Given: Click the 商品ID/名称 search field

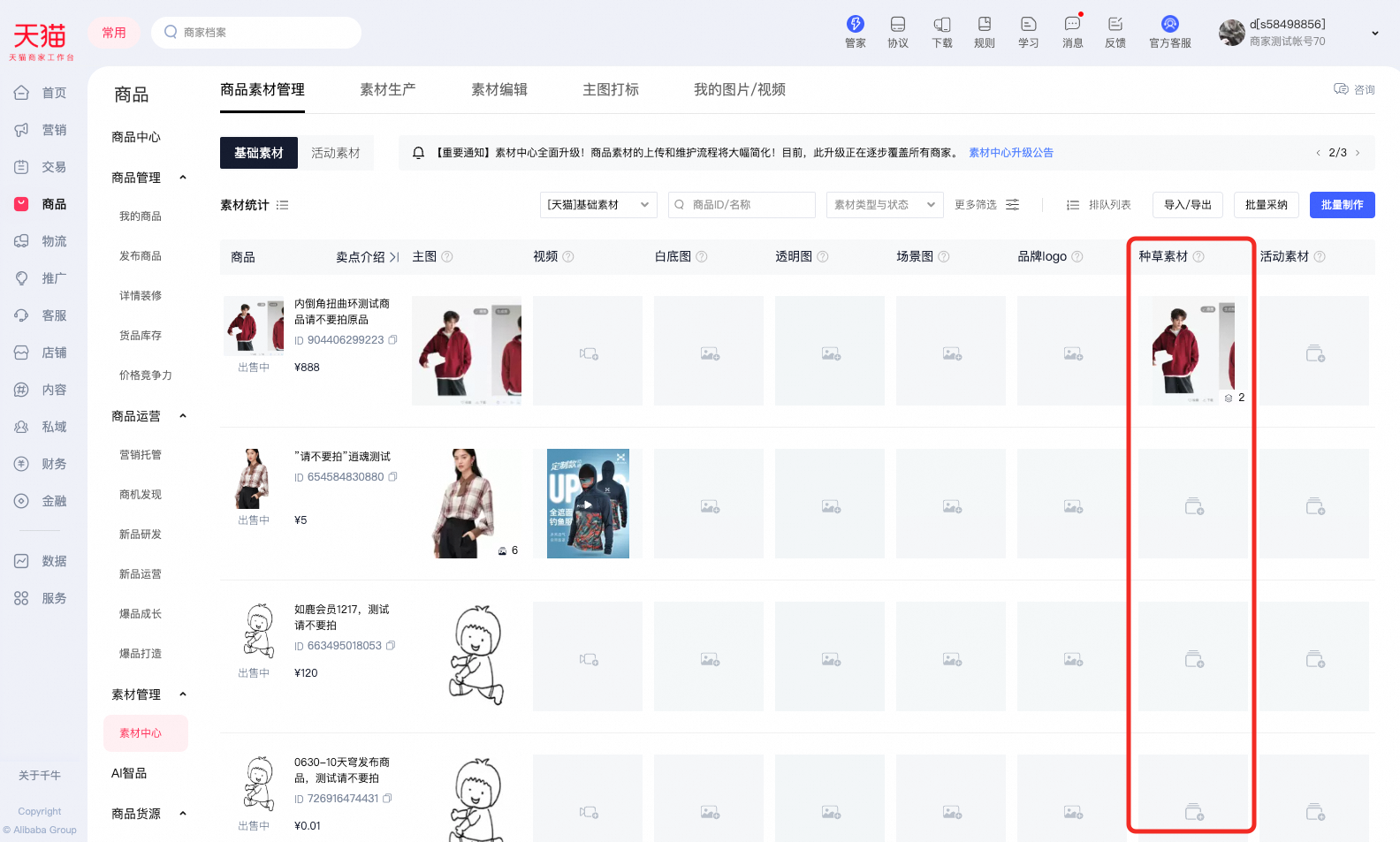Looking at the screenshot, I should click(742, 205).
